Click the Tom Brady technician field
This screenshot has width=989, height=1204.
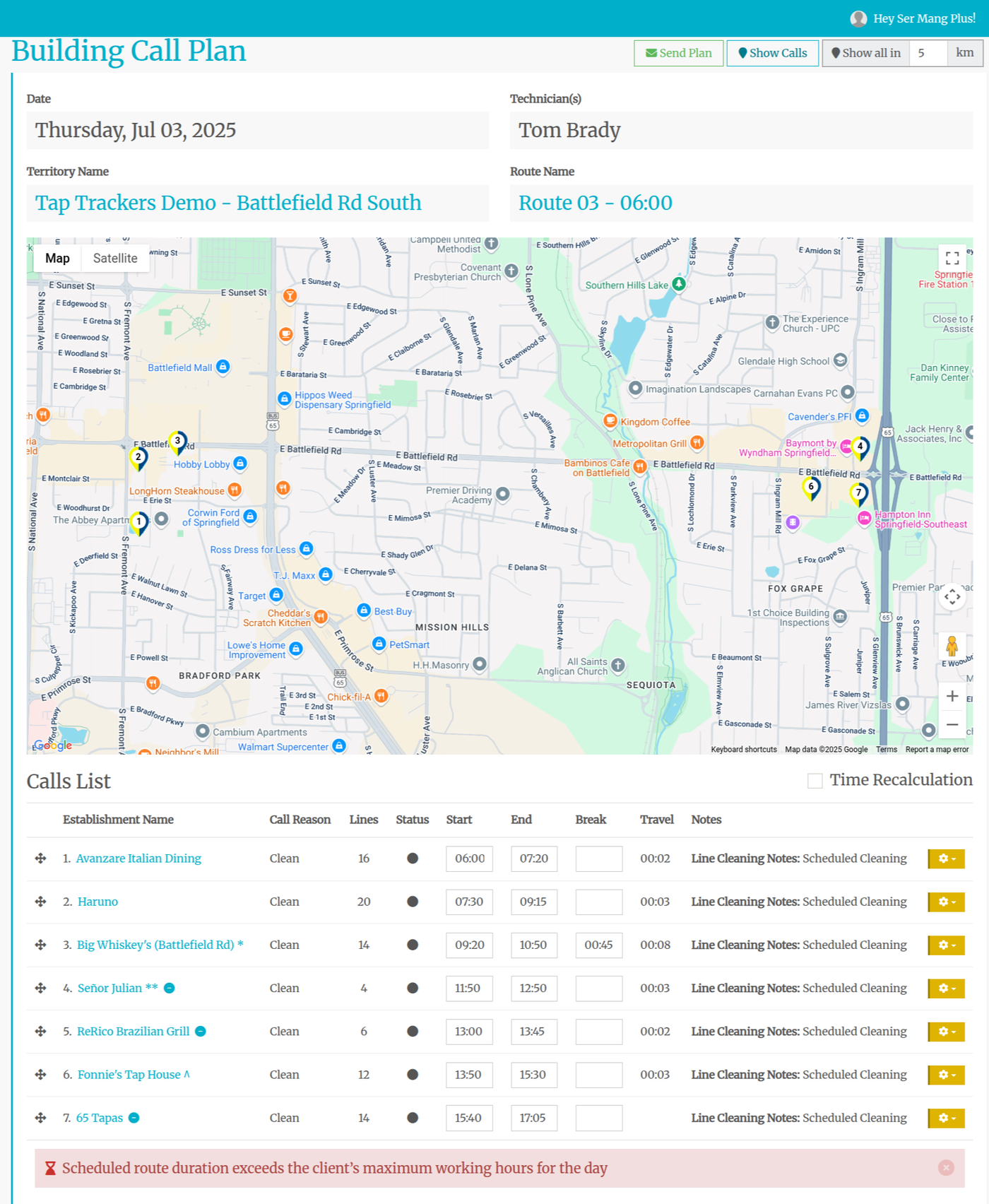[742, 130]
